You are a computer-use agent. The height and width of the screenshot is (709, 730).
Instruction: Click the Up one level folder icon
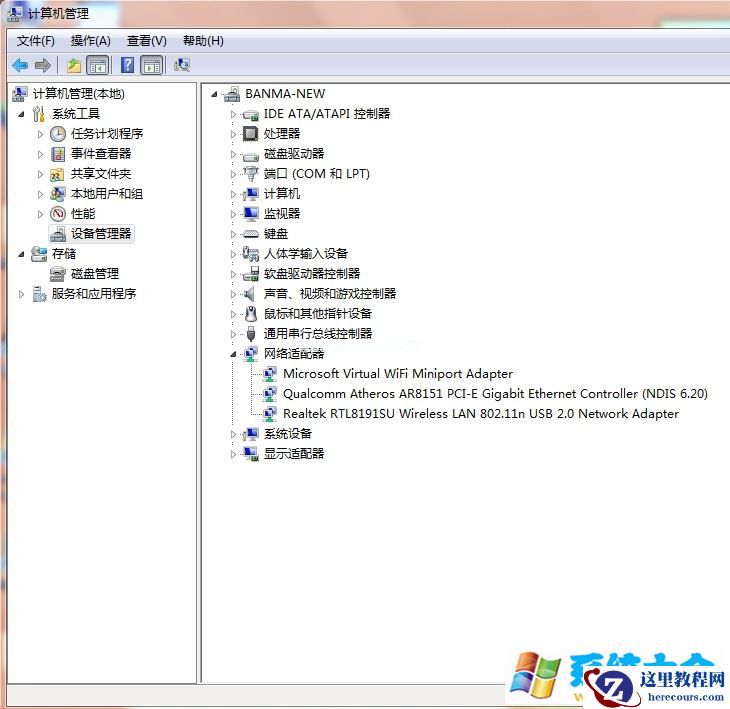click(74, 65)
